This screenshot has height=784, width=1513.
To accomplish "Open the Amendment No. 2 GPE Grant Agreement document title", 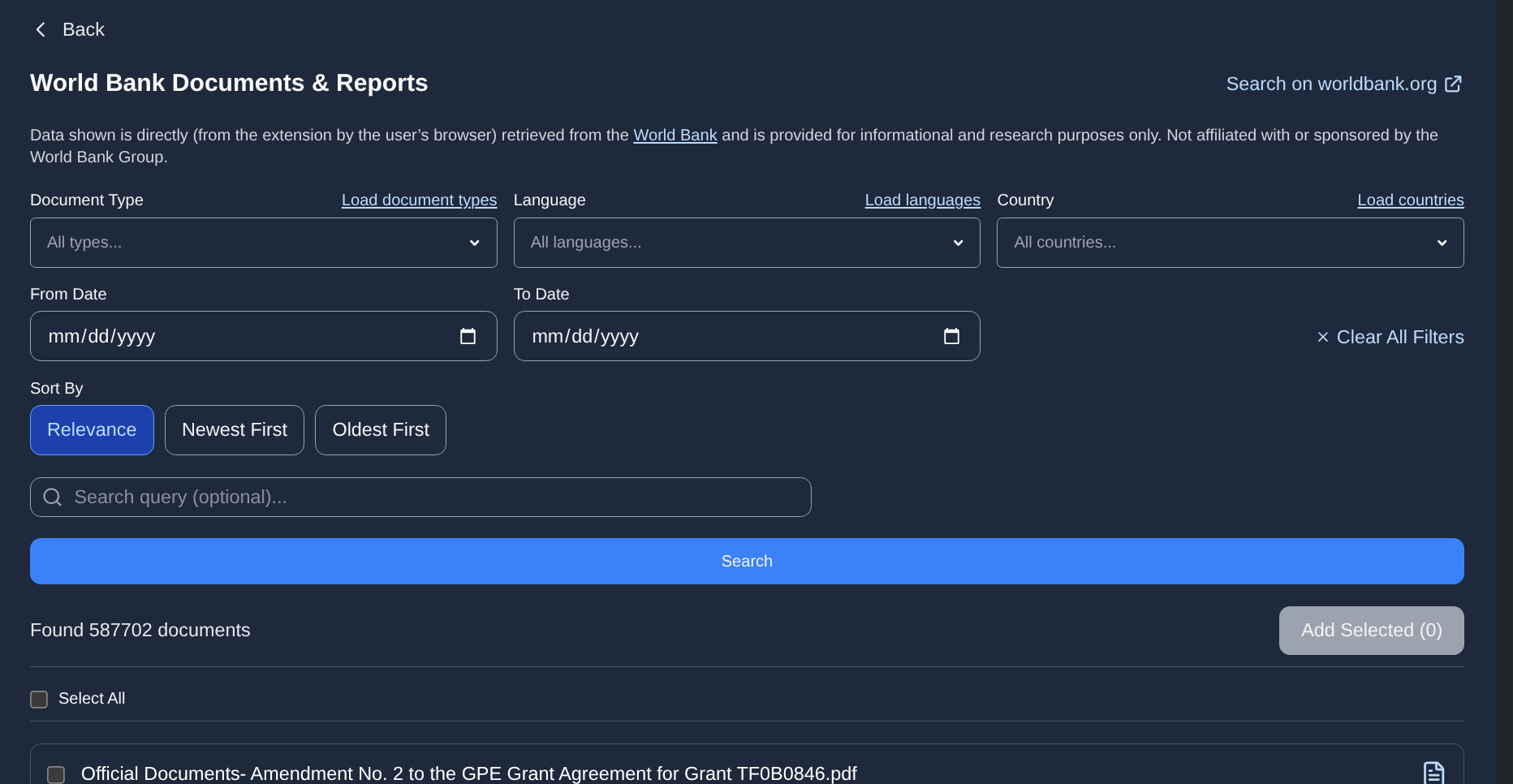I will coord(469,773).
